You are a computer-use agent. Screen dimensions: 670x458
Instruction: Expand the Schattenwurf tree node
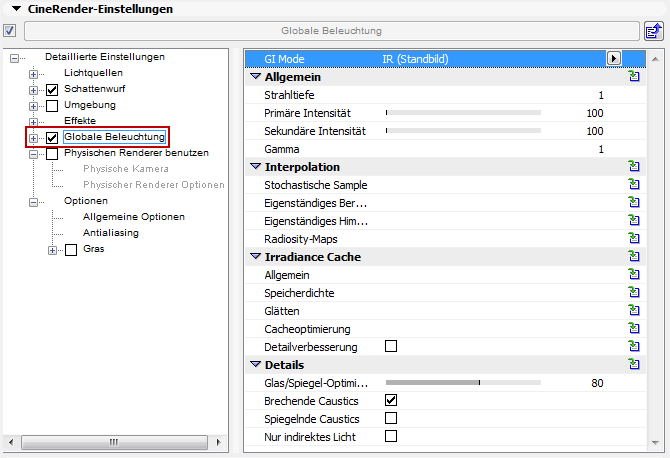pyautogui.click(x=33, y=90)
